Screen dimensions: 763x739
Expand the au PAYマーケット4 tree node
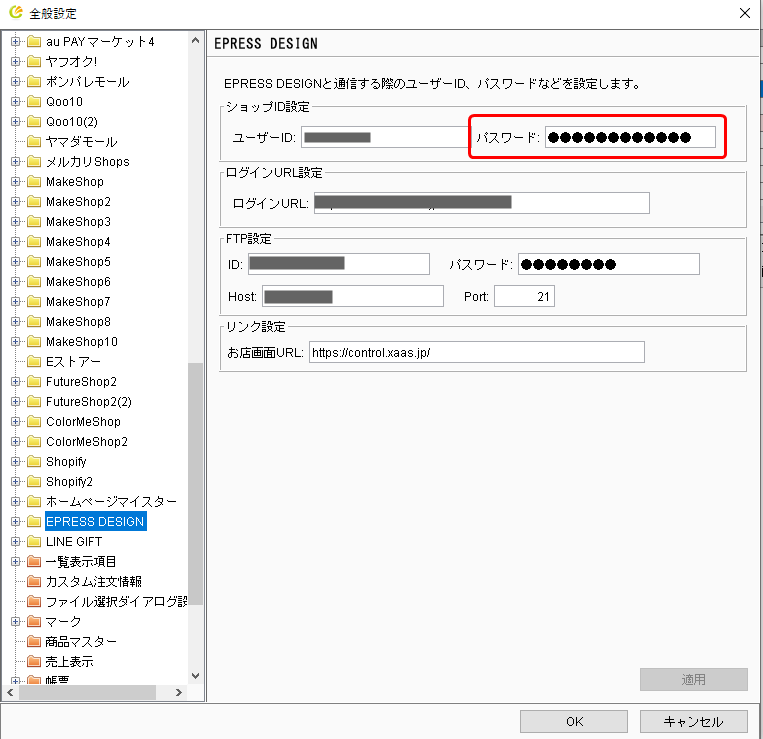[16, 42]
